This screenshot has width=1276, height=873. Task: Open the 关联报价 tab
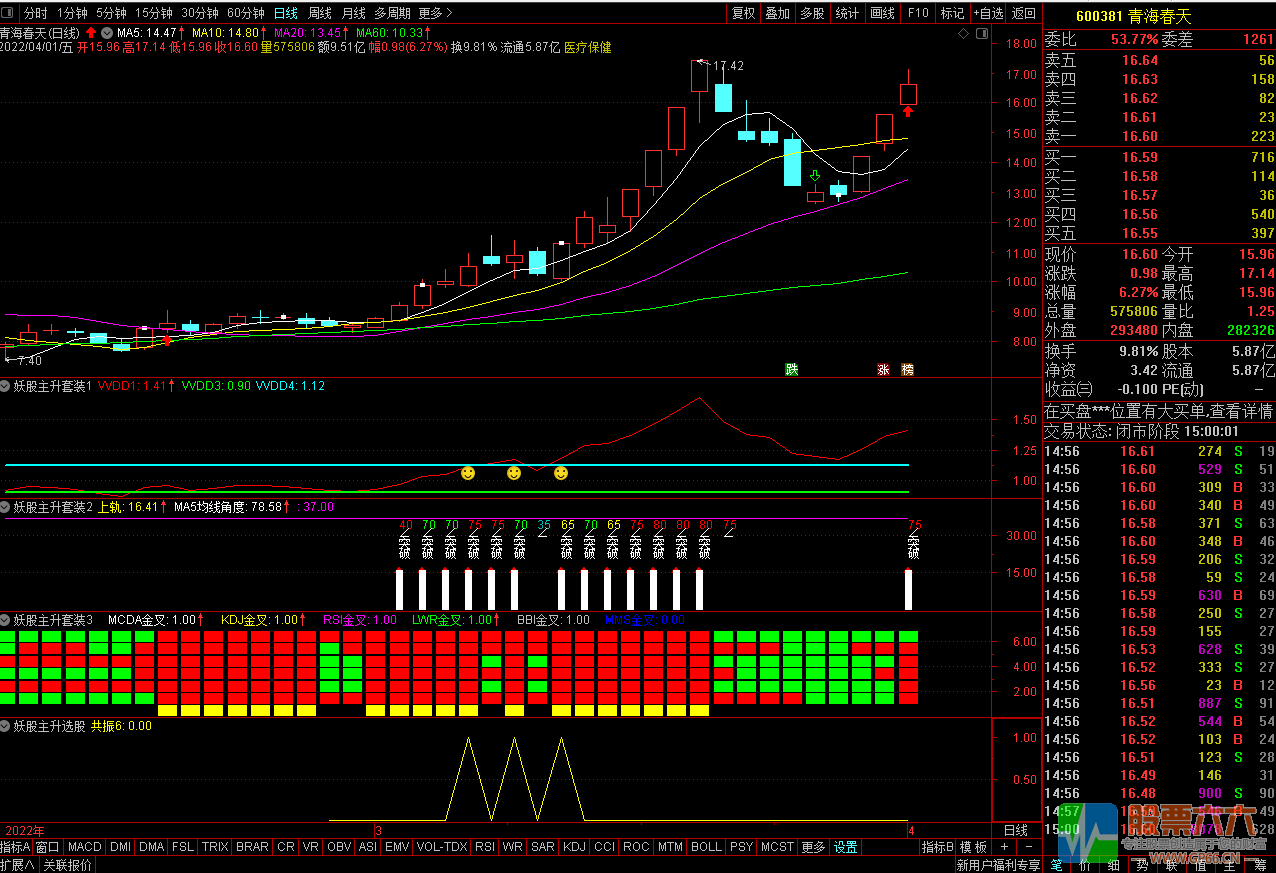(68, 865)
